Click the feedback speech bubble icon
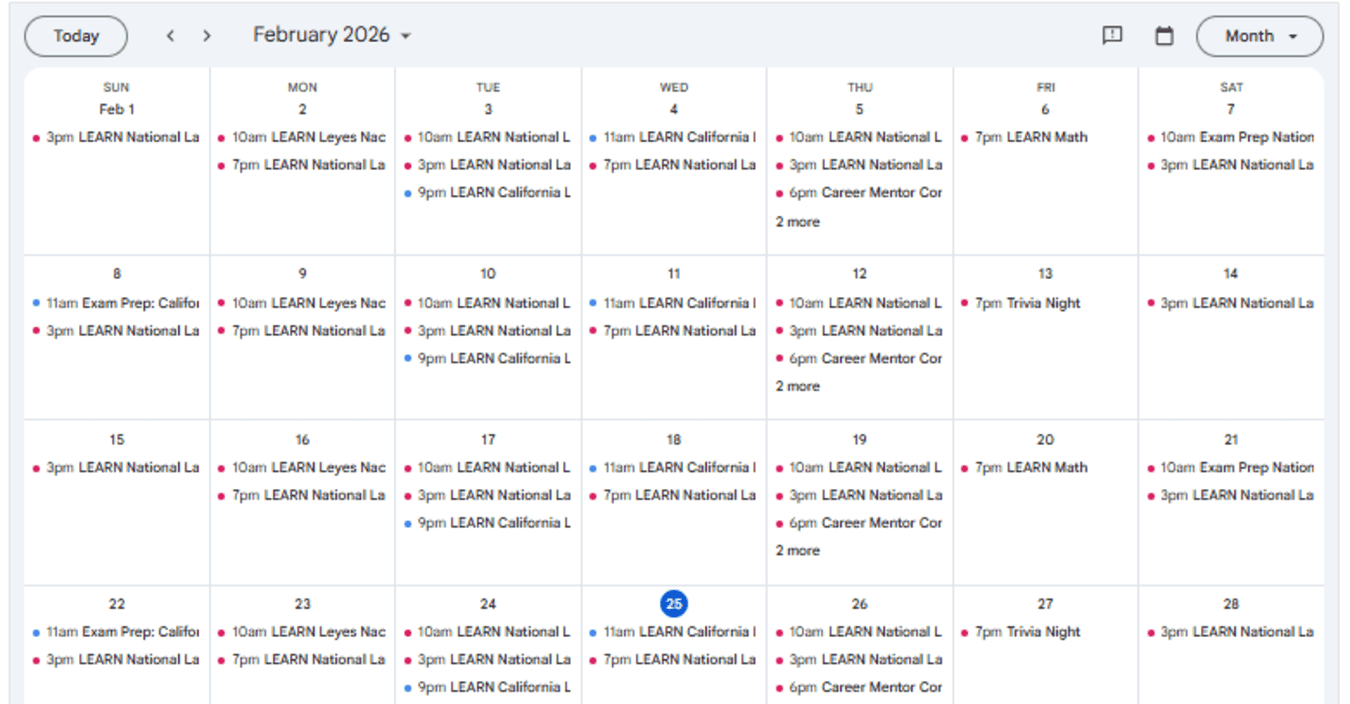Screen dimensions: 1350x704 [x=1112, y=36]
